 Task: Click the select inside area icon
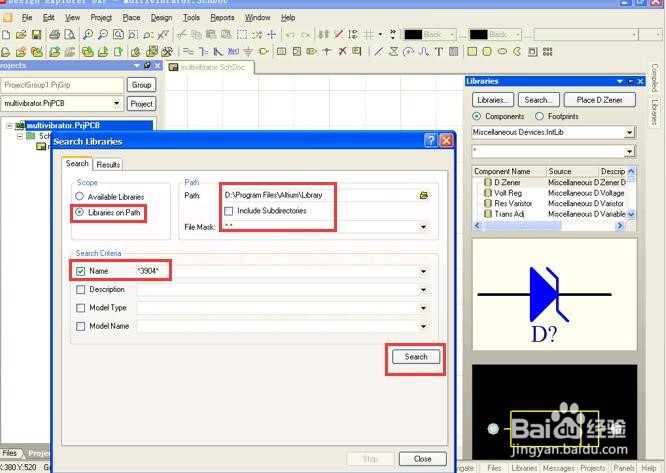coord(242,34)
